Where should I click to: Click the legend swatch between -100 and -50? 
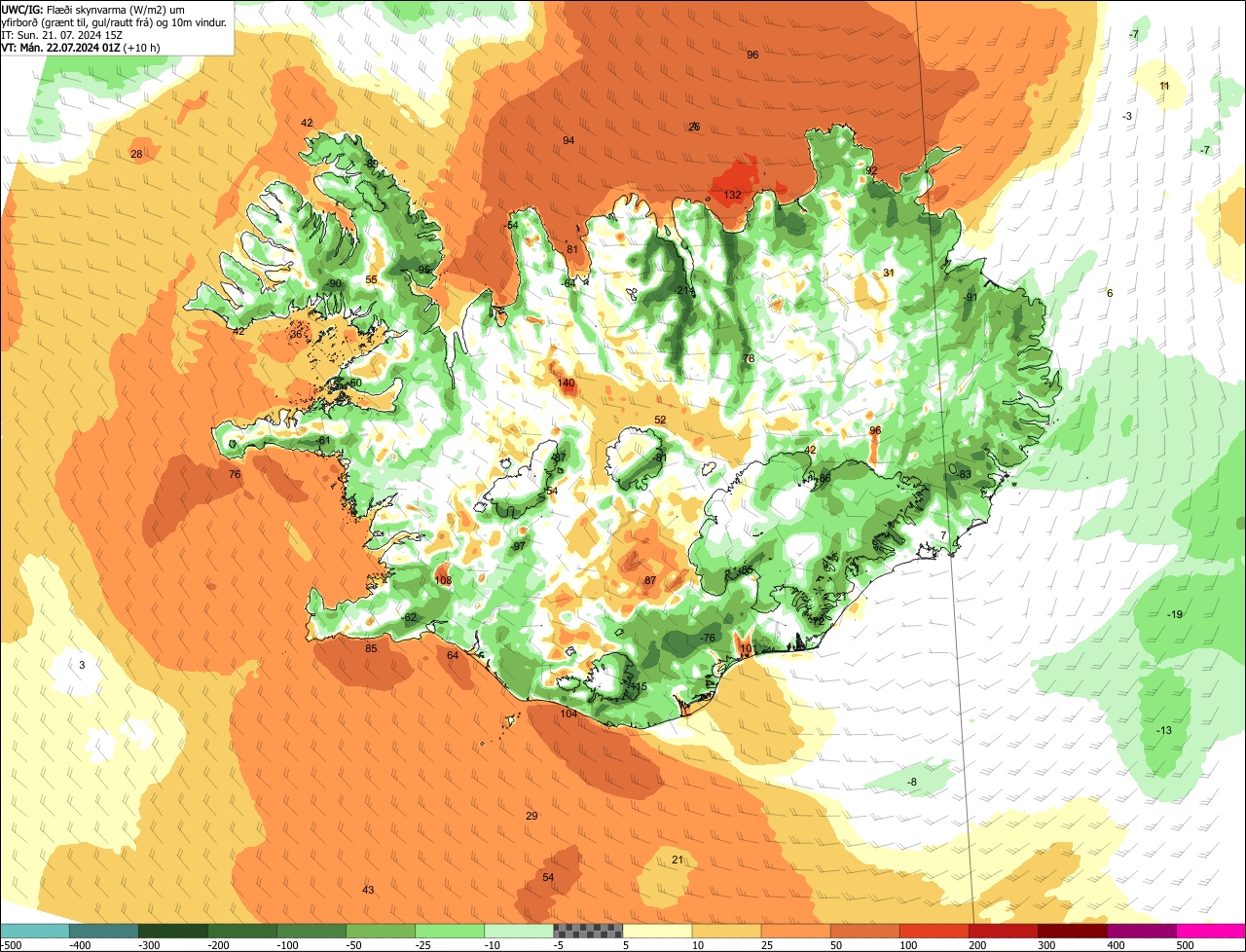tap(311, 930)
